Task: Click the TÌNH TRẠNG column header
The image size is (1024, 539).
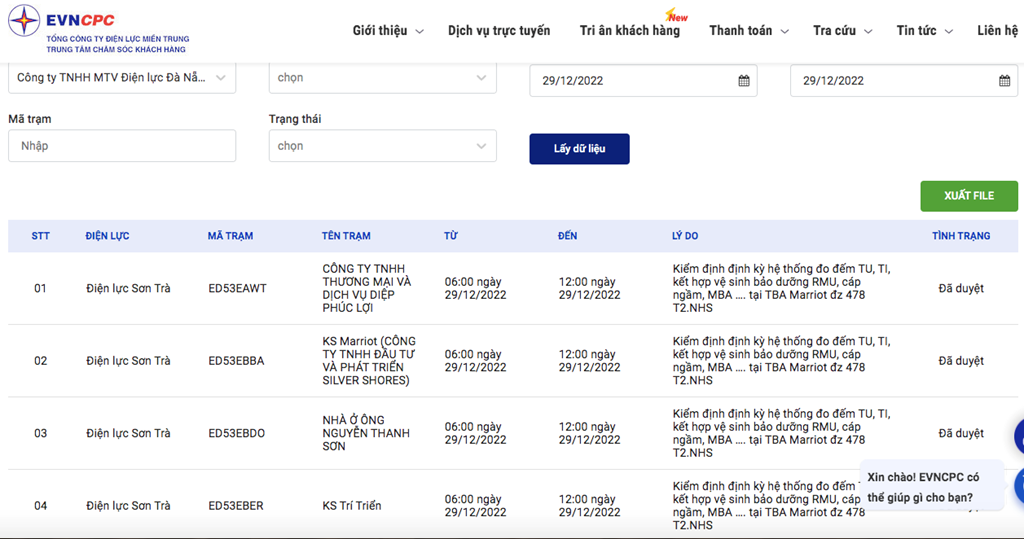Action: click(961, 236)
